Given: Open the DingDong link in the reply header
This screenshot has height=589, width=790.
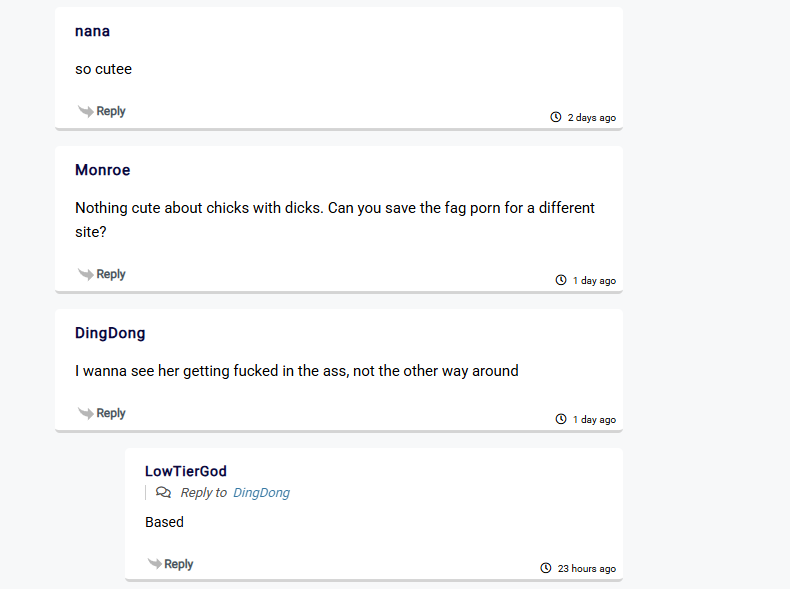Looking at the screenshot, I should click(261, 493).
